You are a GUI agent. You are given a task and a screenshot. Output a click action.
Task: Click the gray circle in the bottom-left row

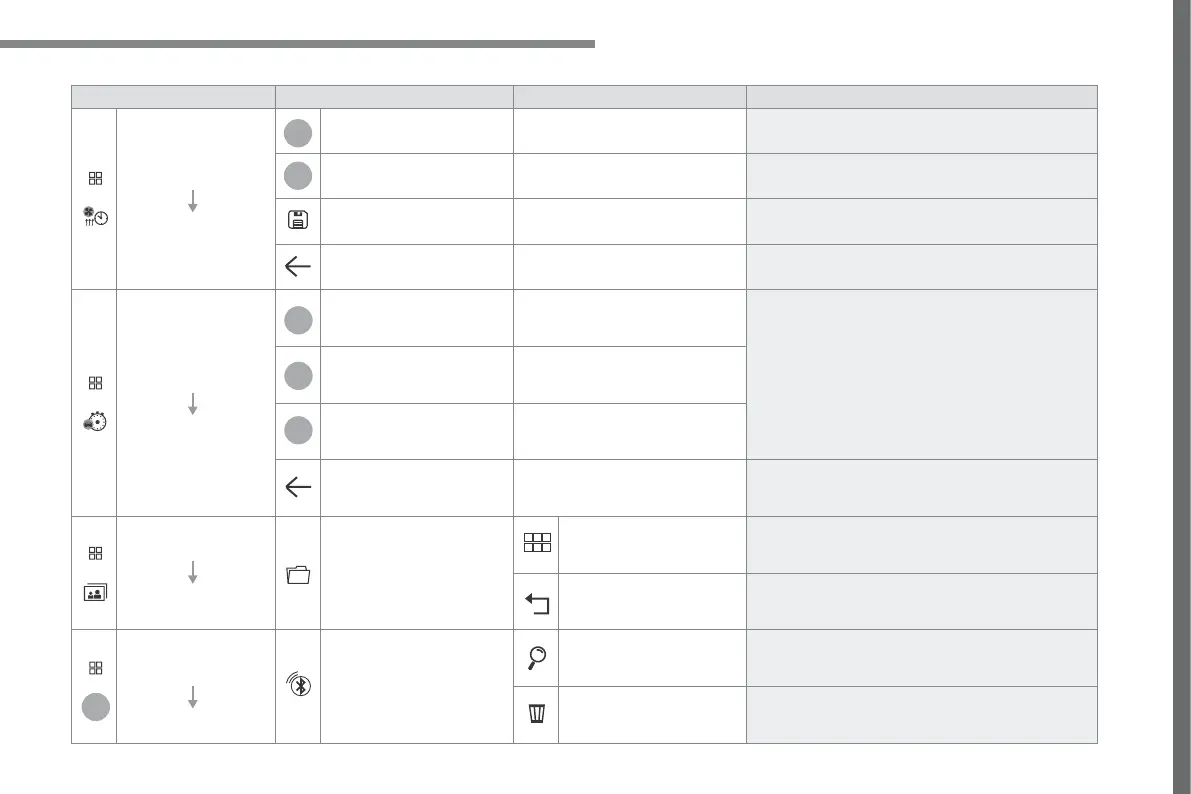(95, 706)
